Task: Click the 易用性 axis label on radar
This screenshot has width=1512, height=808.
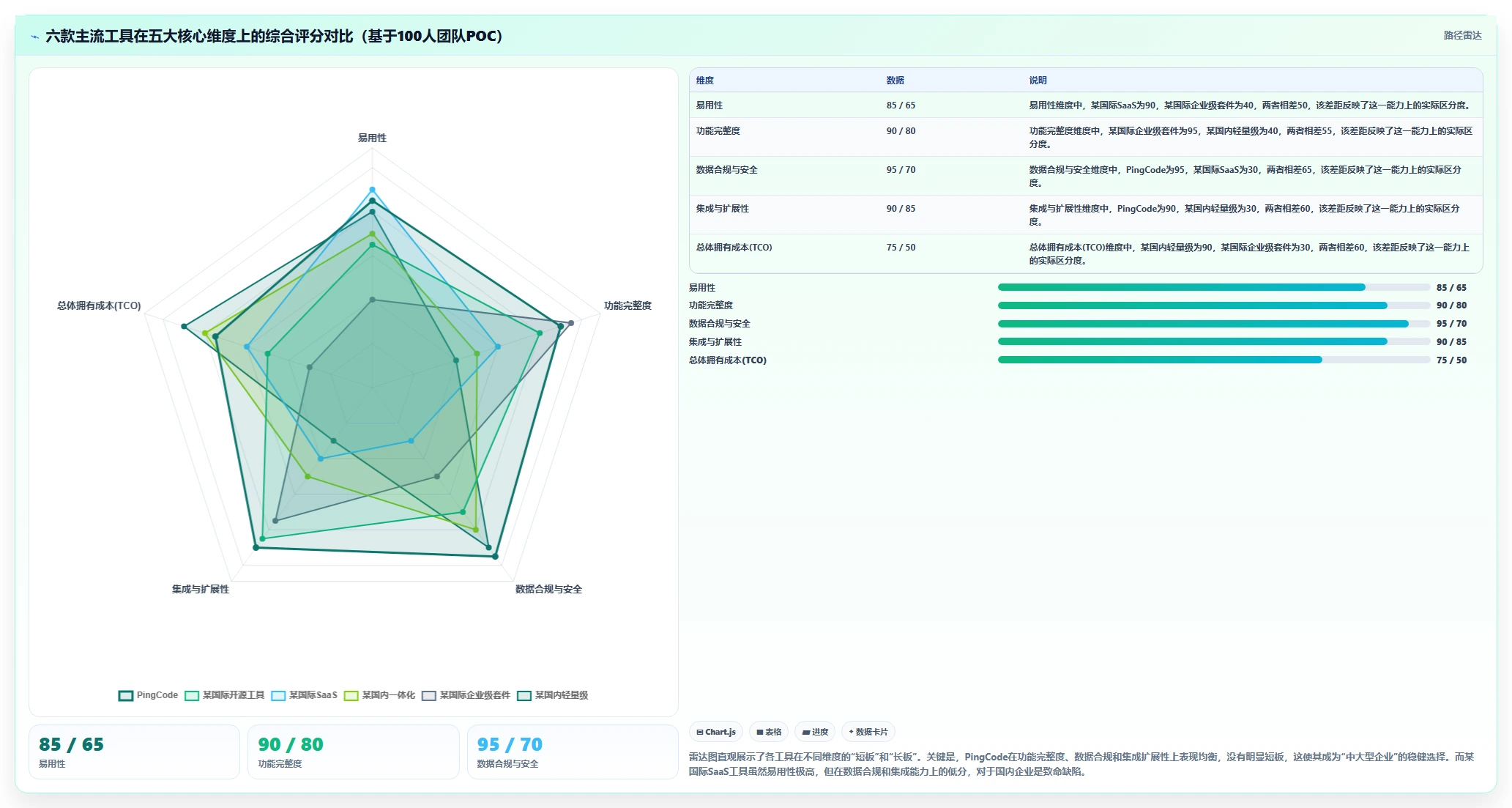Action: (372, 138)
